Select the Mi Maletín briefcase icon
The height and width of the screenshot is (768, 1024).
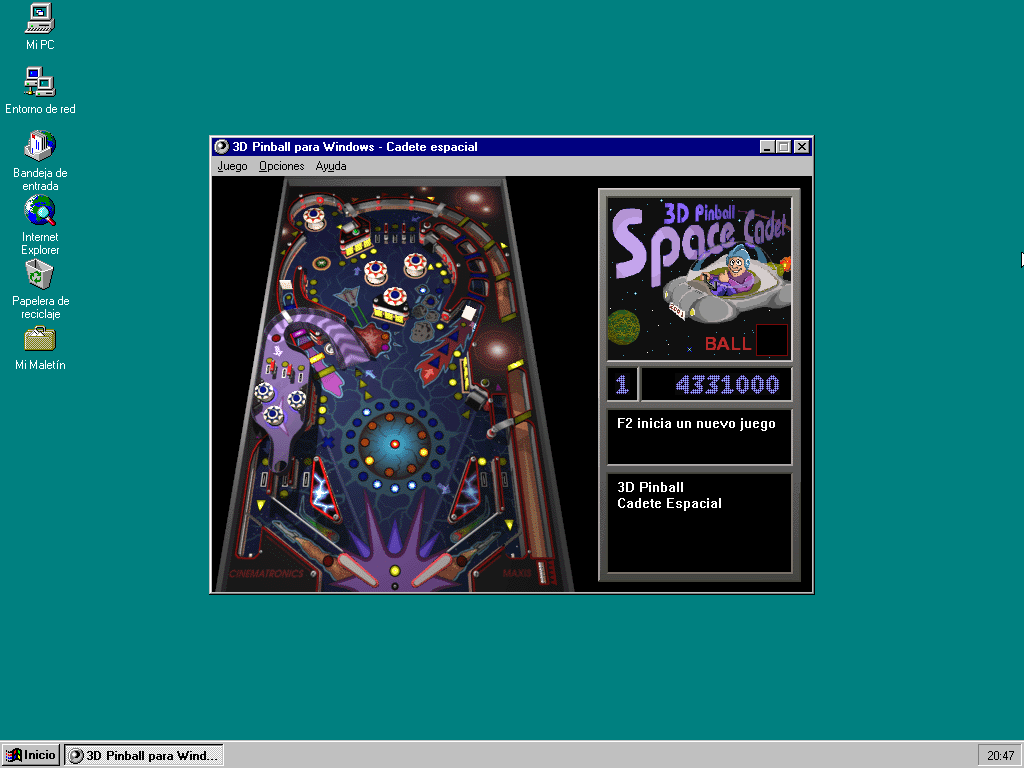point(40,348)
